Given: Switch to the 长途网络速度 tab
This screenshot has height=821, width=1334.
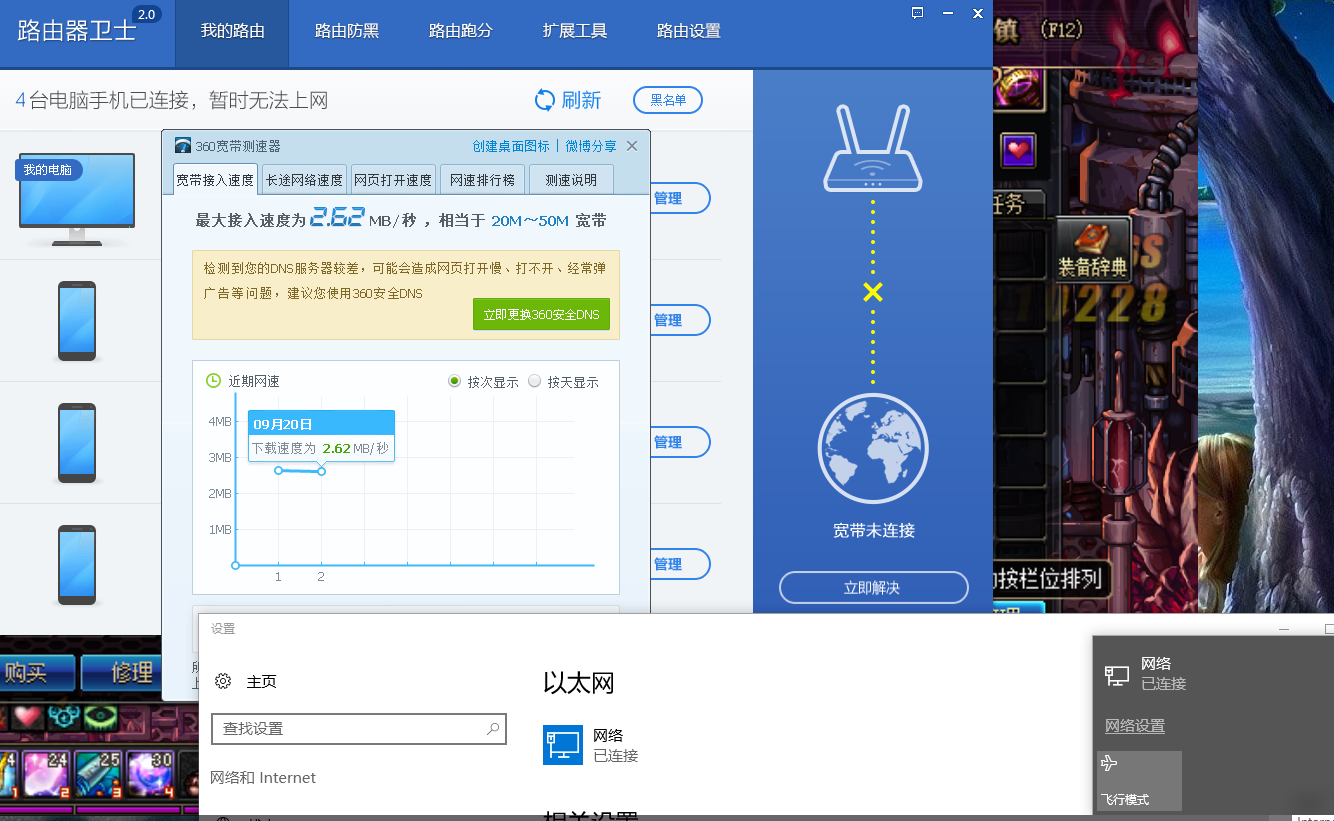Looking at the screenshot, I should (x=304, y=180).
